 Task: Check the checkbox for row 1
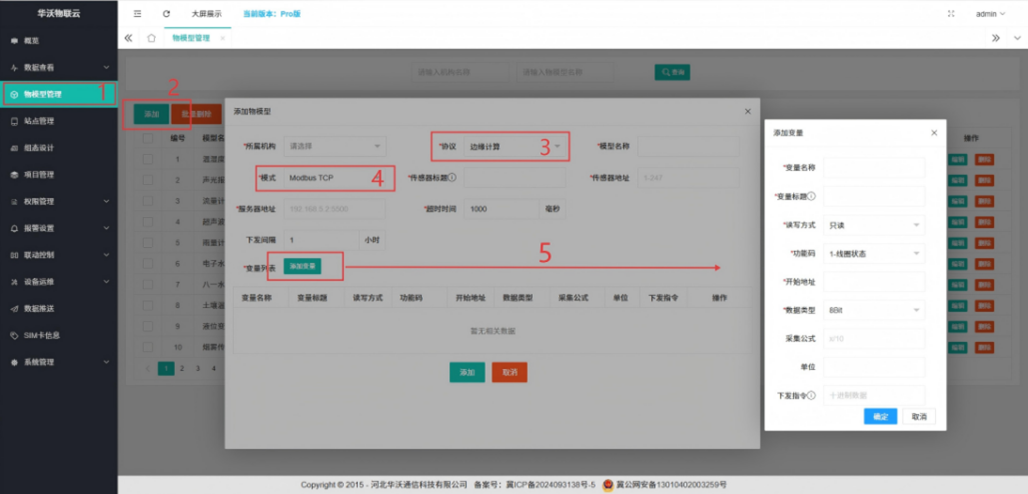coord(148,159)
